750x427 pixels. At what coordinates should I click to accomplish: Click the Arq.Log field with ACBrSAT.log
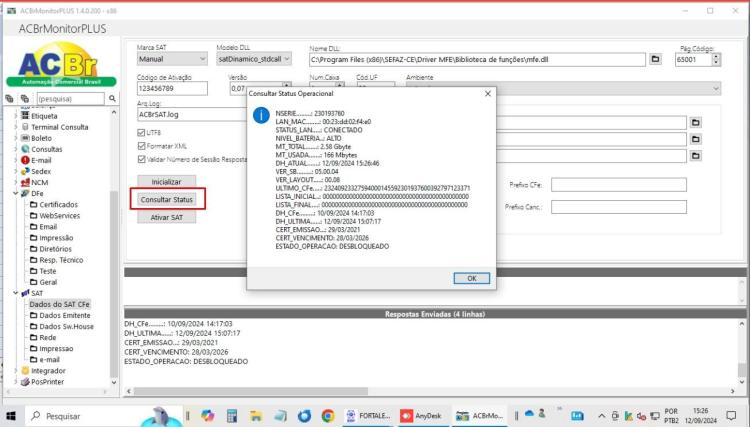pos(192,114)
